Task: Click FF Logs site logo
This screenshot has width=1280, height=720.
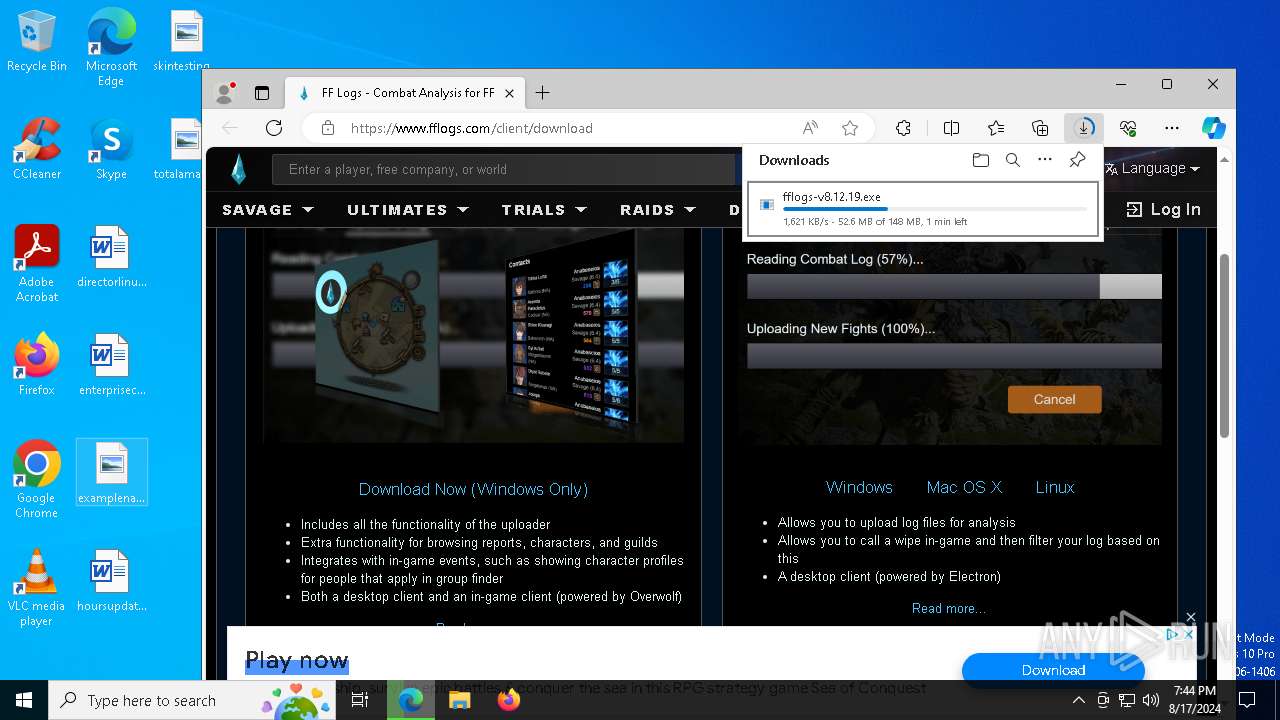Action: tap(238, 169)
